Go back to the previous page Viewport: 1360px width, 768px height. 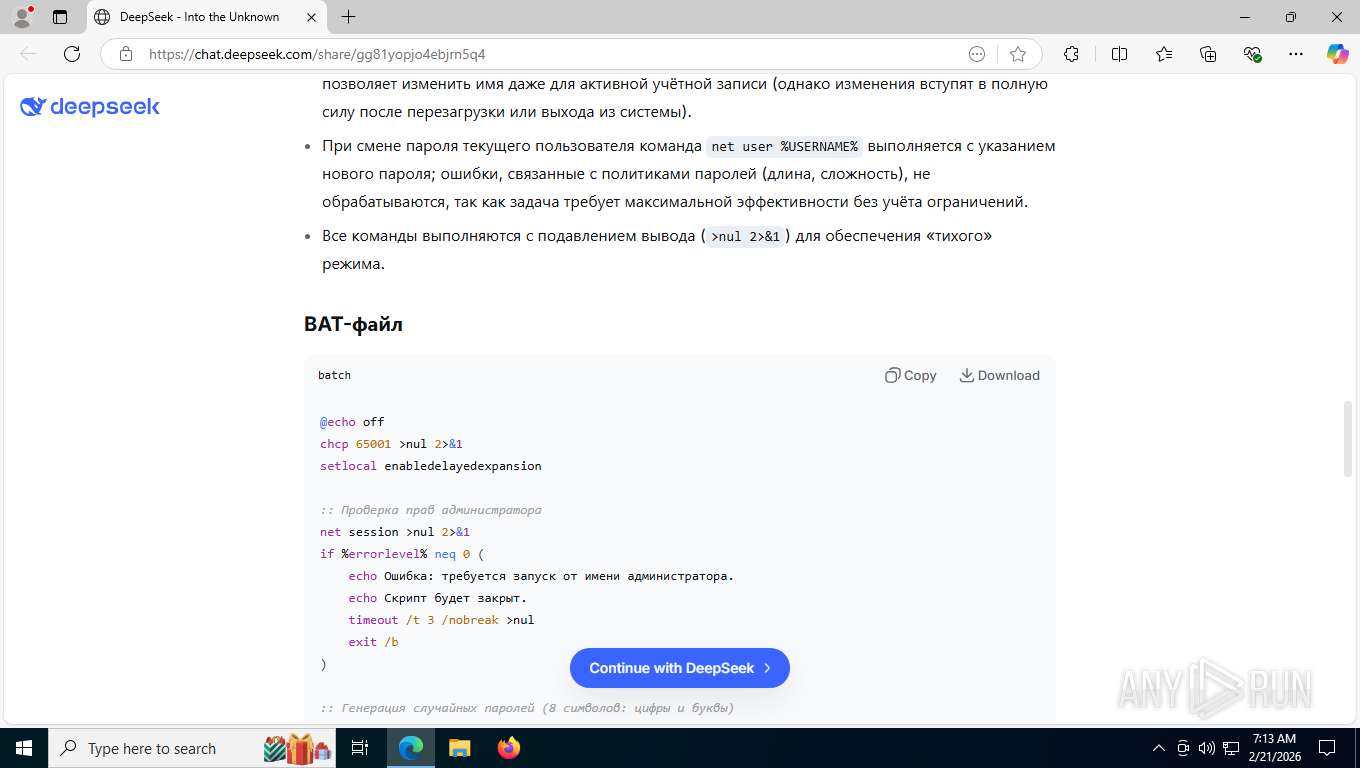[28, 54]
